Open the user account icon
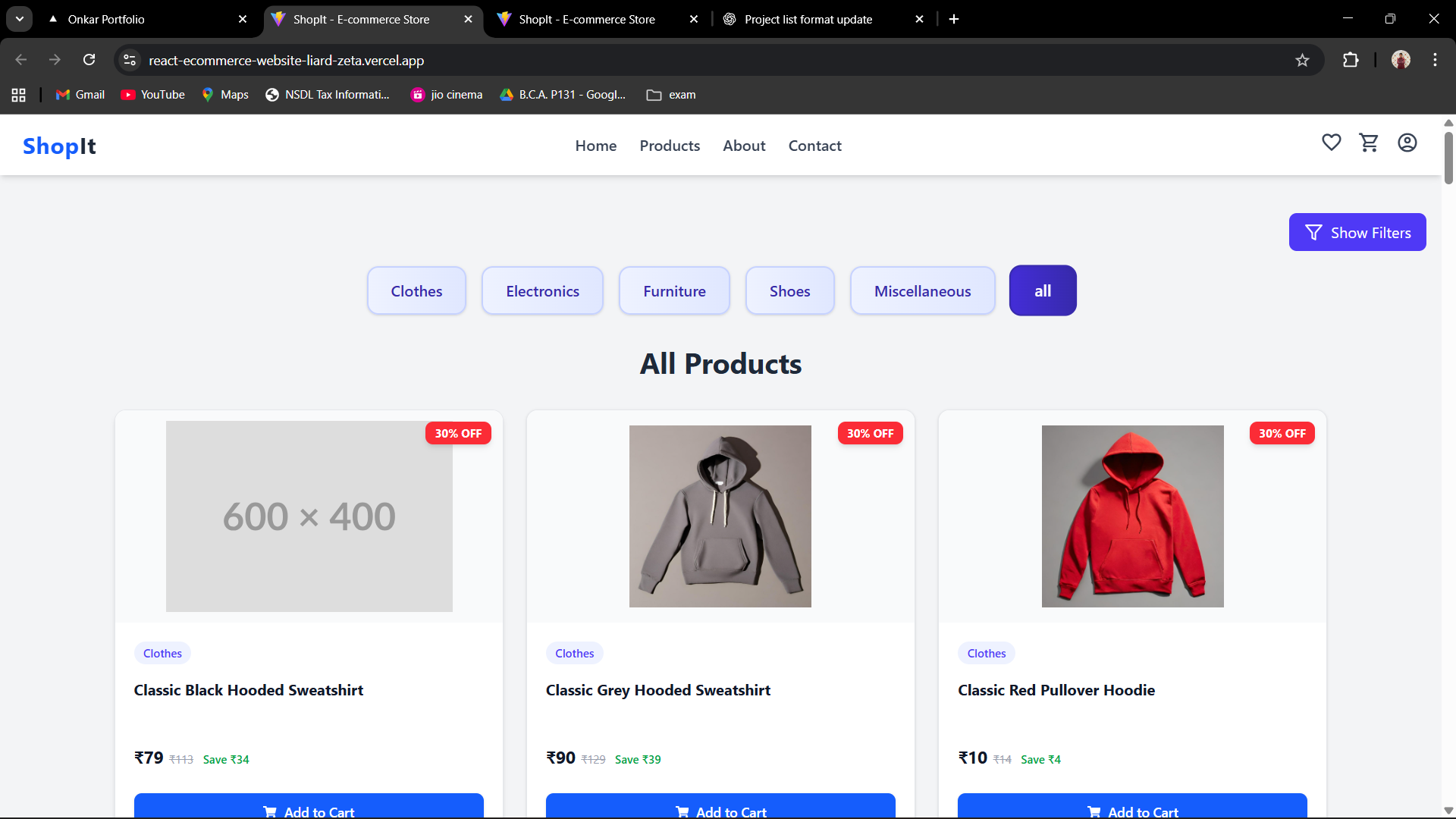This screenshot has width=1456, height=819. [1407, 143]
